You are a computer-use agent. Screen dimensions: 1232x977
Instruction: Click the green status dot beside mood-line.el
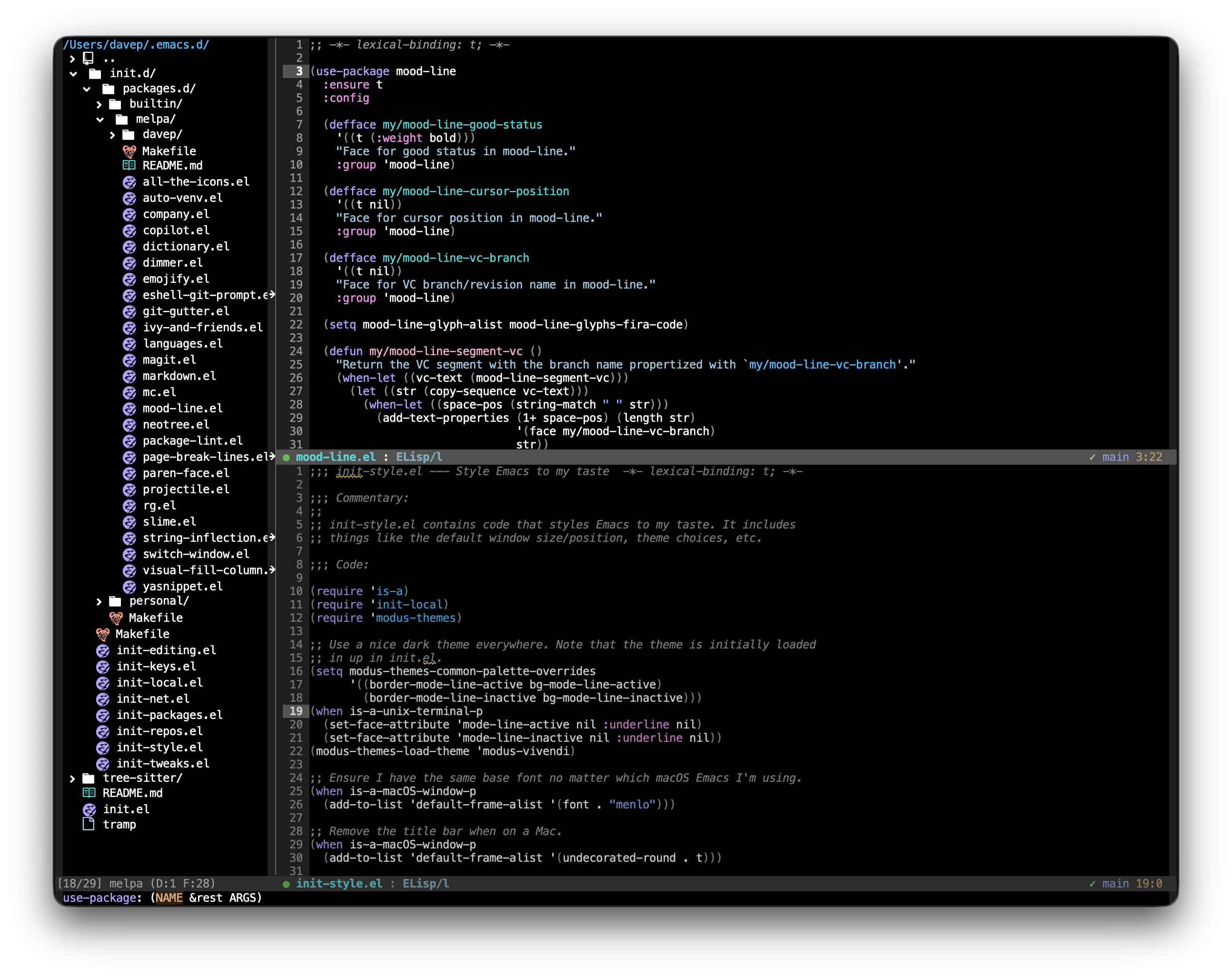286,458
